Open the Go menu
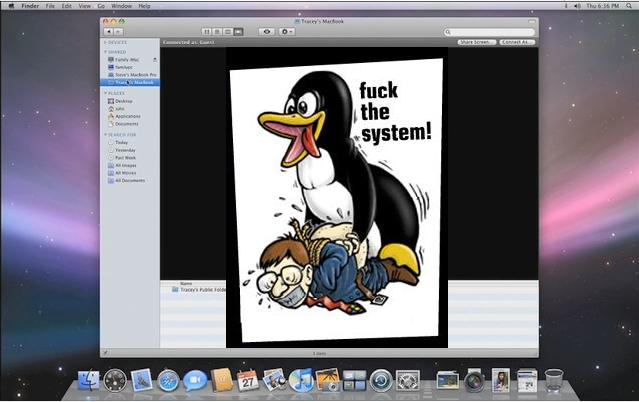The height and width of the screenshot is (402, 639). tap(101, 6)
